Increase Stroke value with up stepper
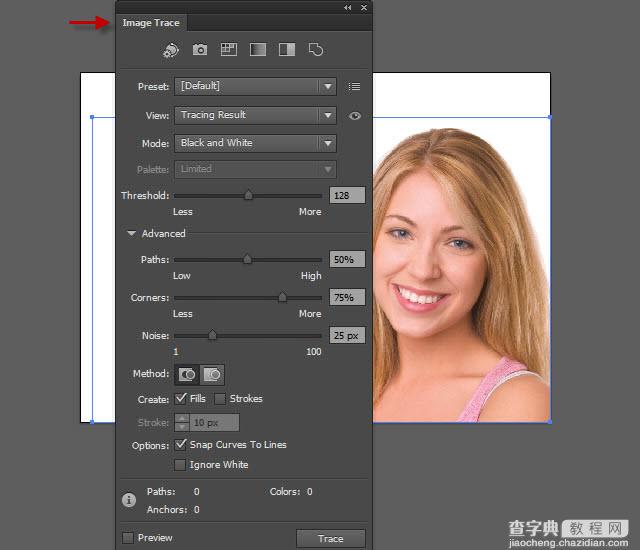Screen dimensions: 640x550 [182, 418]
